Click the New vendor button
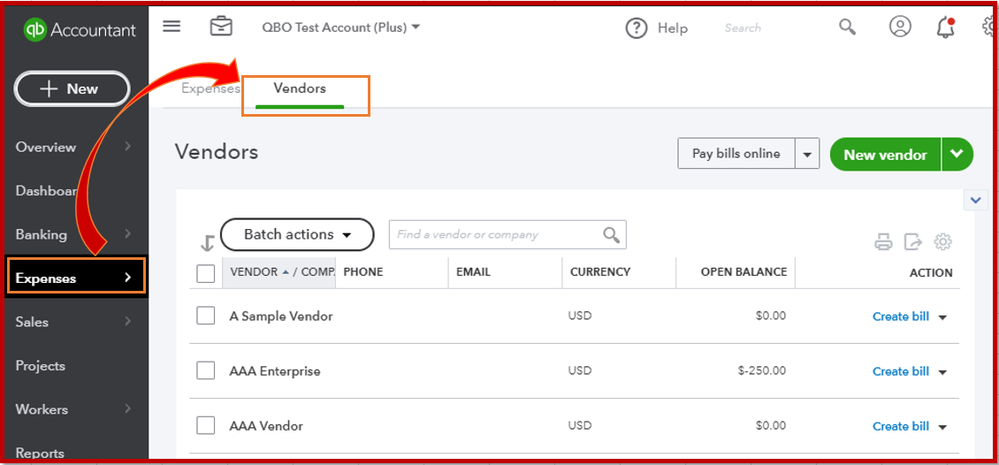This screenshot has width=999, height=465. pos(885,154)
